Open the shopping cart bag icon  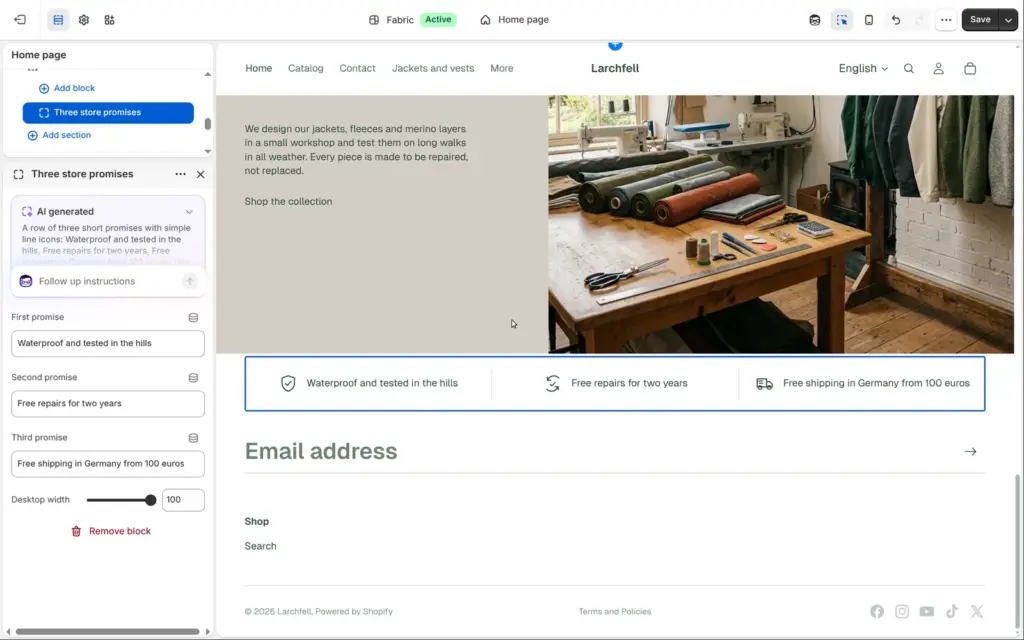pos(970,69)
